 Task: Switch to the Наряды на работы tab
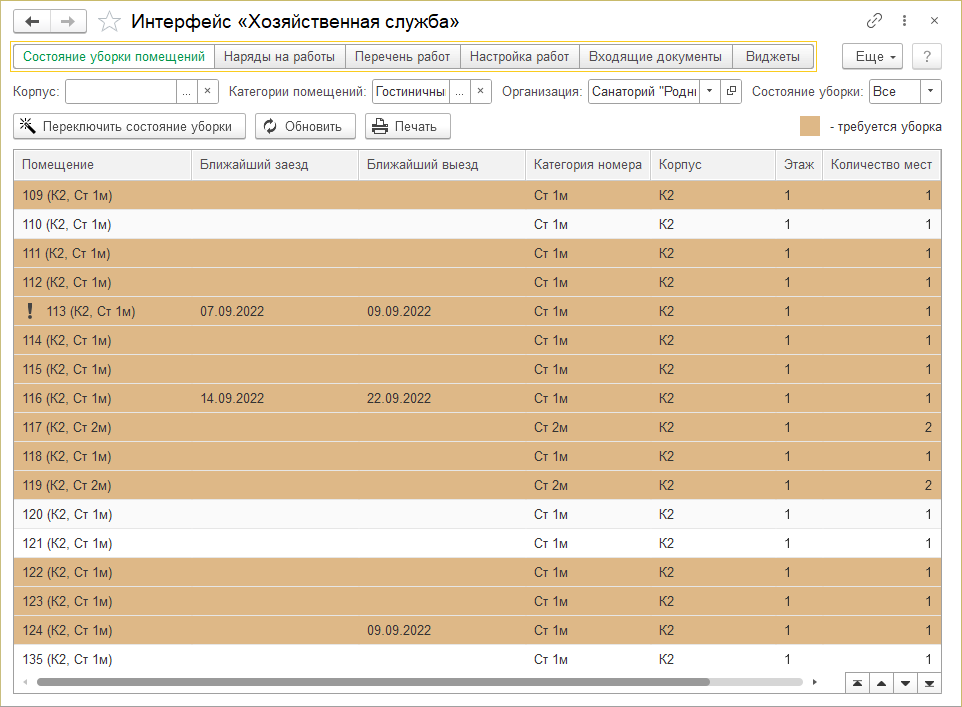[280, 57]
